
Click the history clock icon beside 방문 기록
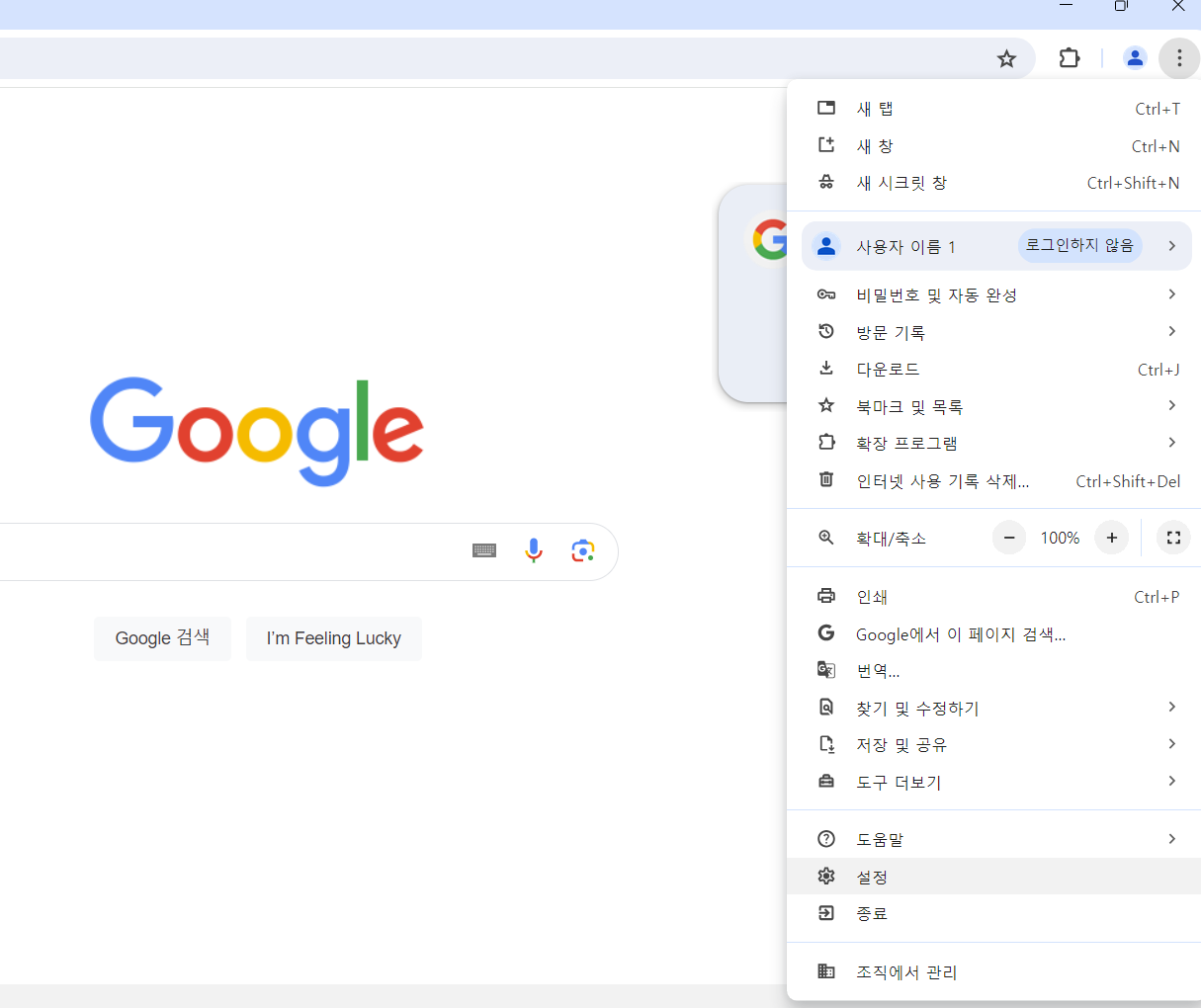tap(826, 332)
